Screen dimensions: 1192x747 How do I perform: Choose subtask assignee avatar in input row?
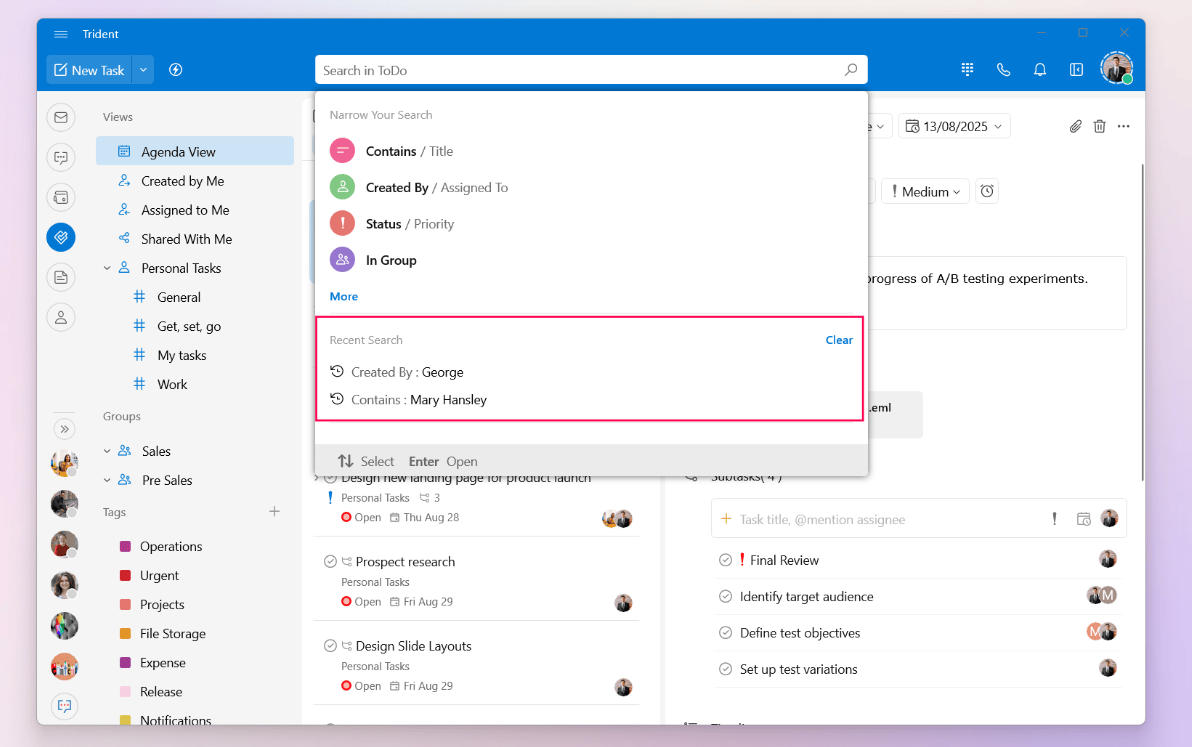[x=1109, y=518]
